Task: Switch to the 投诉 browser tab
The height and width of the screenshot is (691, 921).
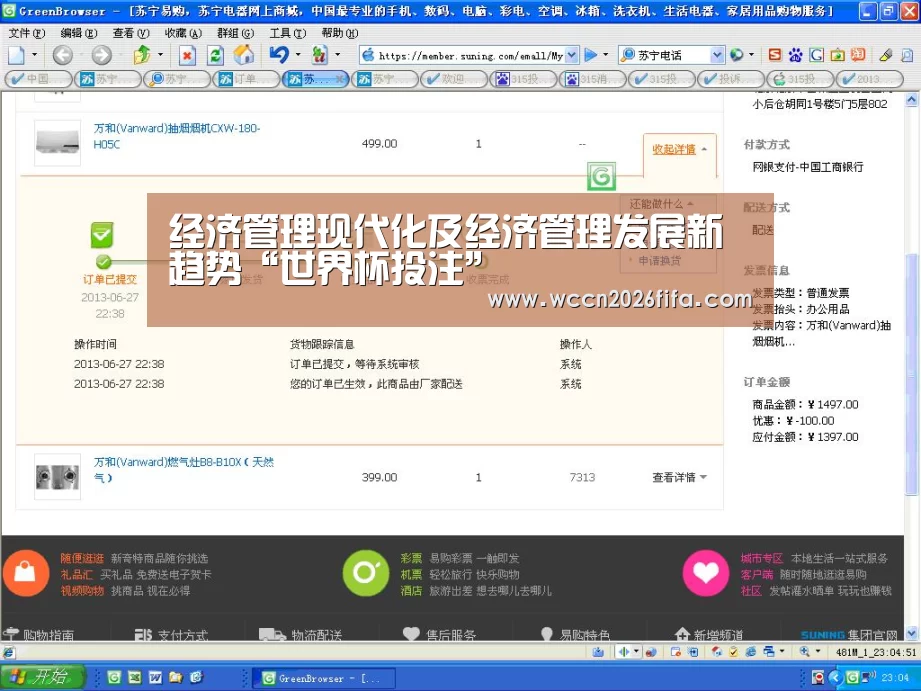Action: tap(731, 79)
